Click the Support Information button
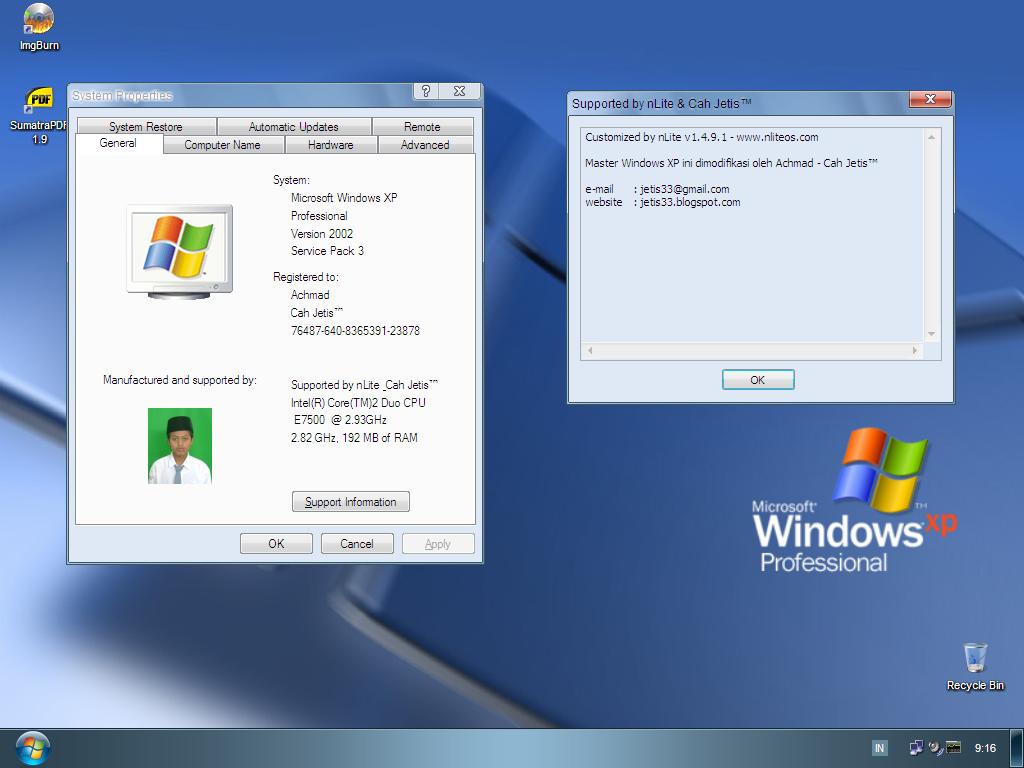The height and width of the screenshot is (768, 1024). pyautogui.click(x=351, y=502)
